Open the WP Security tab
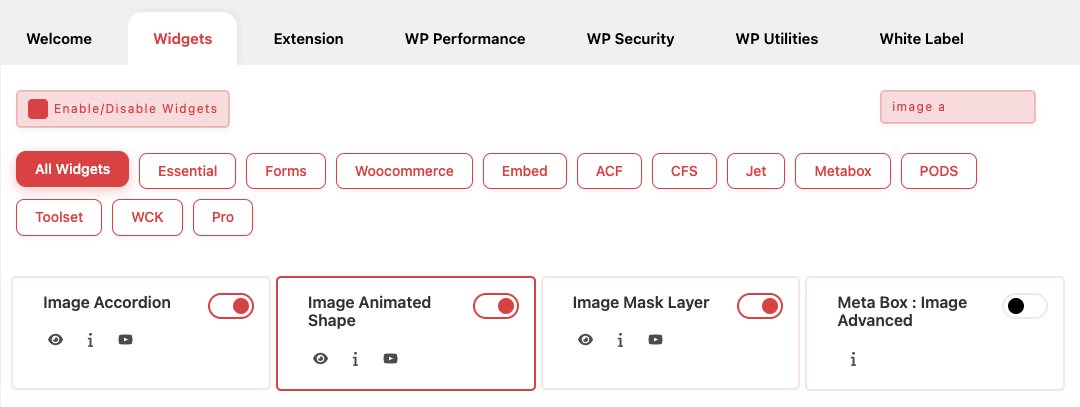Screen dimensions: 1080x407 click(630, 39)
